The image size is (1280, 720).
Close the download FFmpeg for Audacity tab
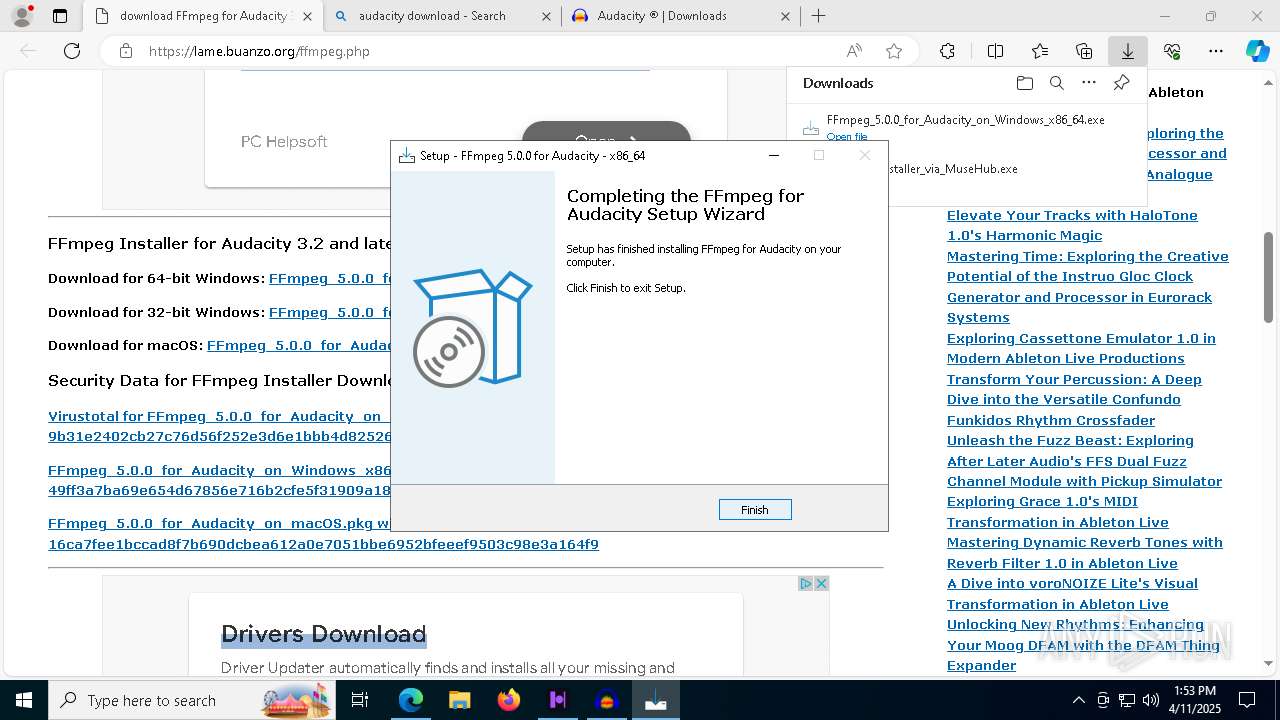[307, 16]
